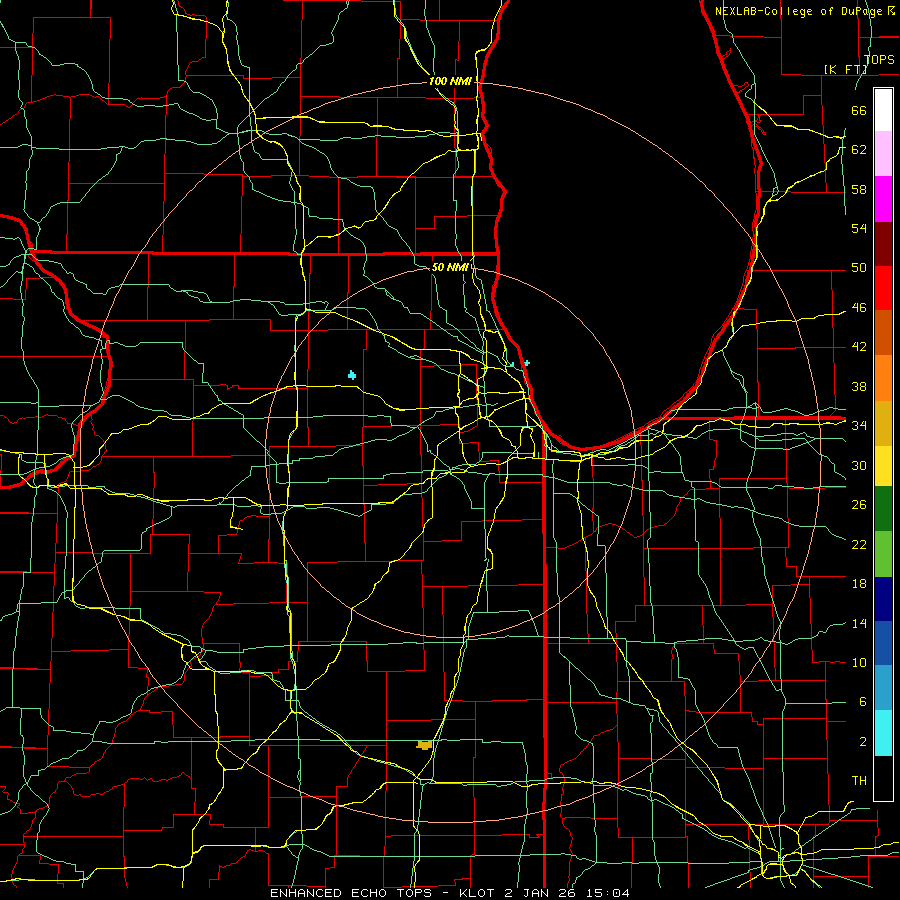Click legend value "54"
This screenshot has width=900, height=900.
click(x=859, y=228)
